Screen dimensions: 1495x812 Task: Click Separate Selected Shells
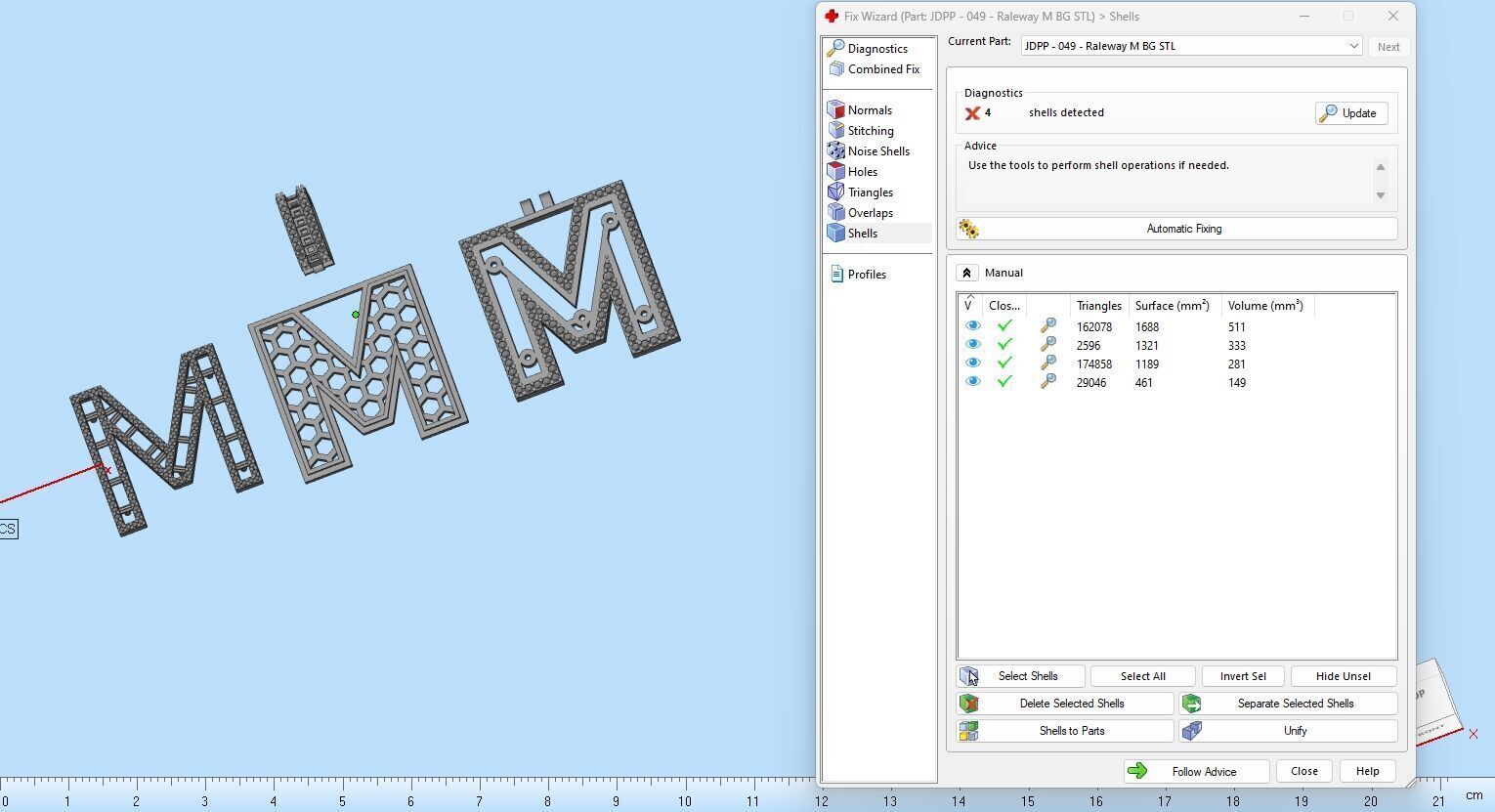coord(1288,704)
